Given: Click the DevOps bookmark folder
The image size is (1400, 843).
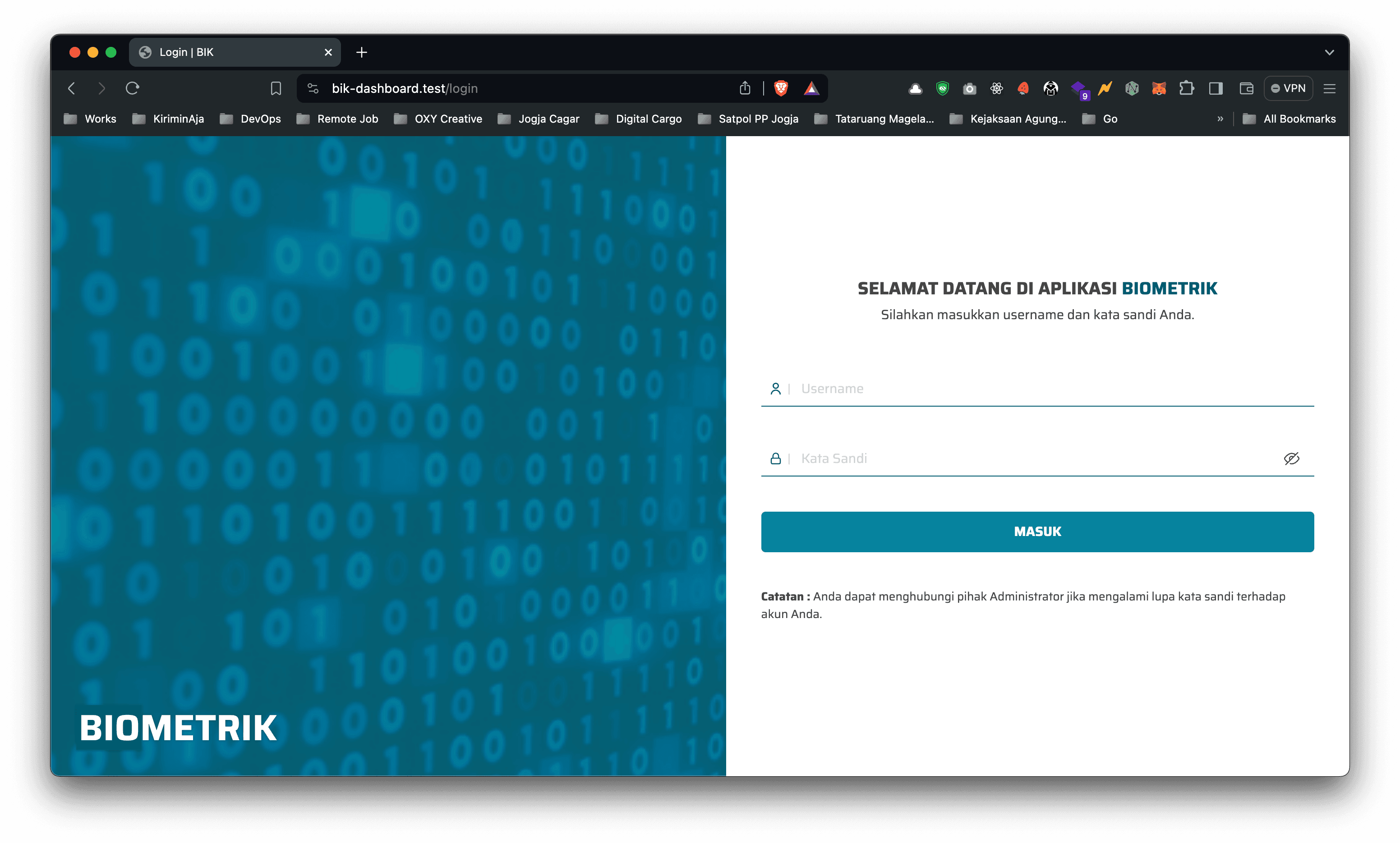Looking at the screenshot, I should coord(248,119).
